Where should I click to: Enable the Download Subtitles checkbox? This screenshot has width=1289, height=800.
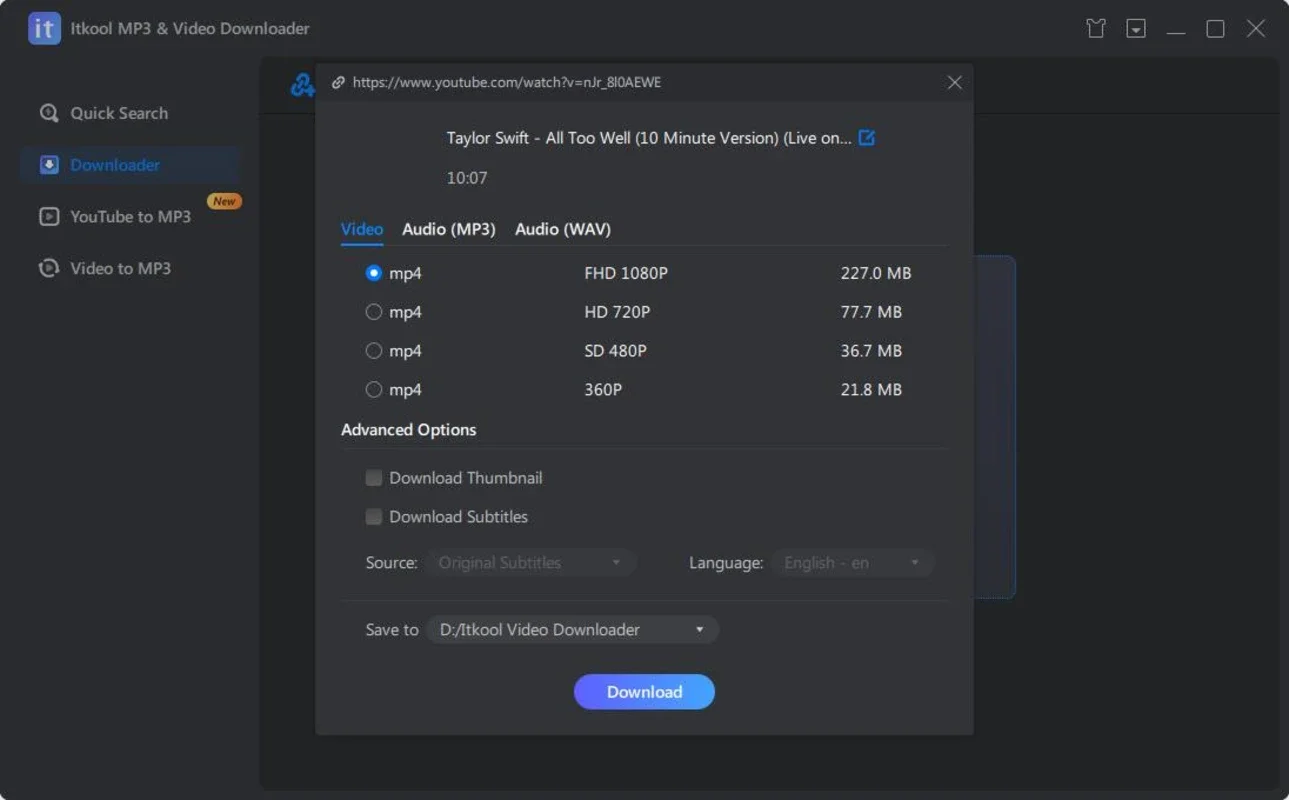tap(374, 517)
